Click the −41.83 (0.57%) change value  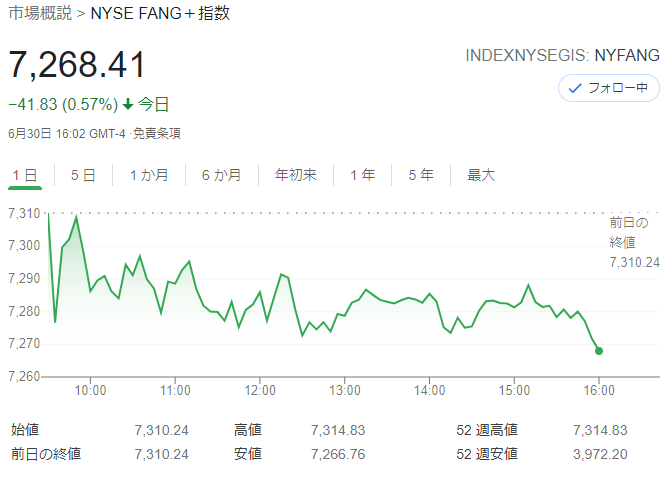pos(63,104)
